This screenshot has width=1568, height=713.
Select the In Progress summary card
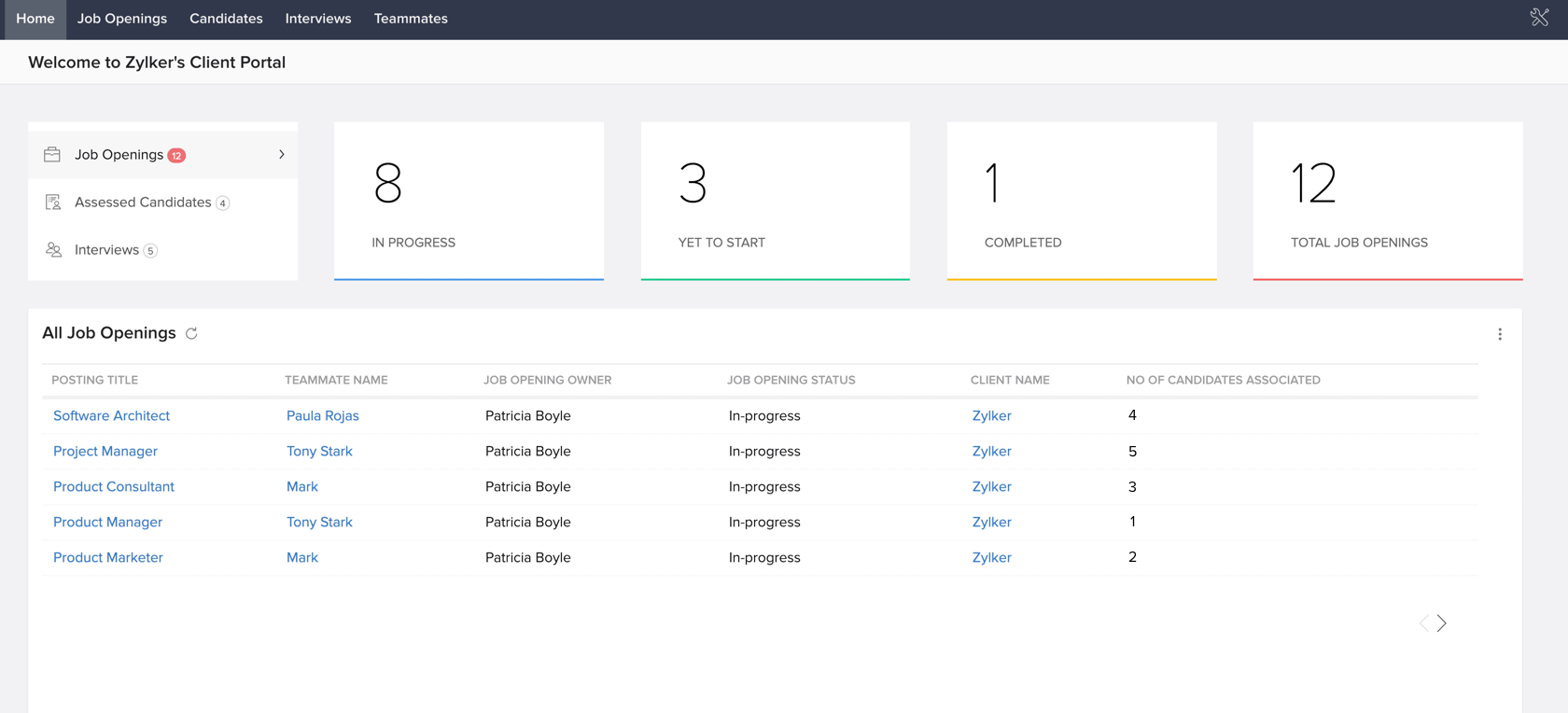click(x=469, y=201)
